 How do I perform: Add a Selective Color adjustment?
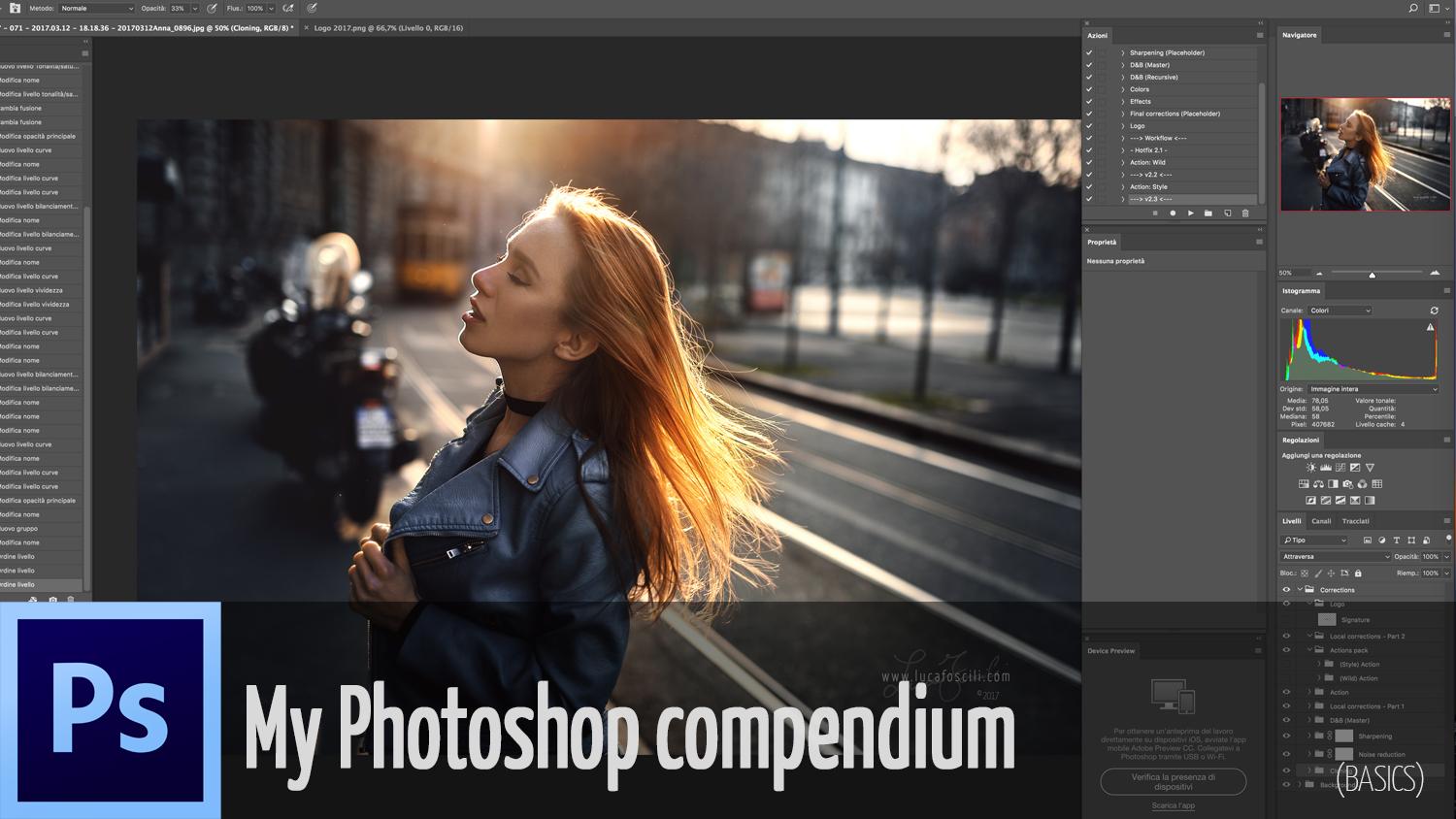point(1355,501)
